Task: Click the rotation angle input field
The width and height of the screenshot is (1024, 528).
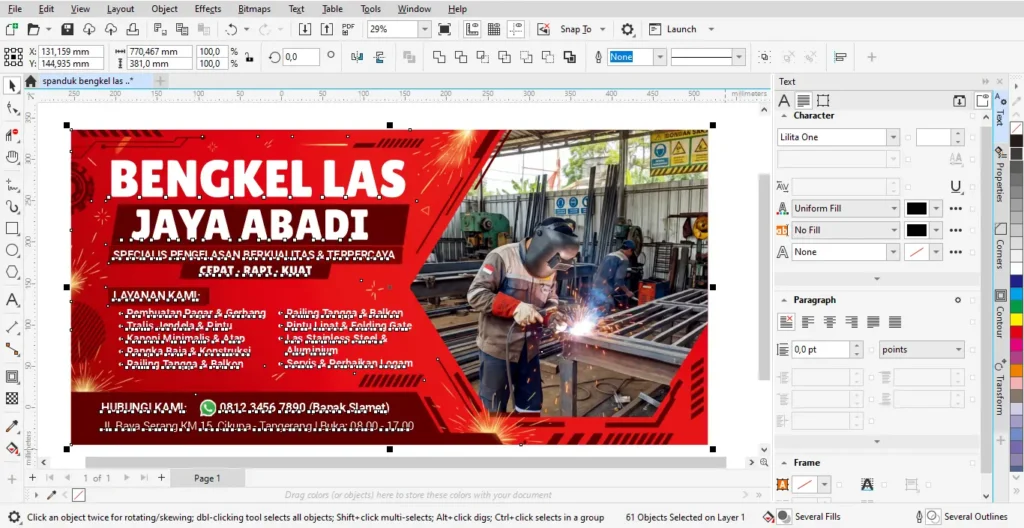Action: tap(301, 57)
